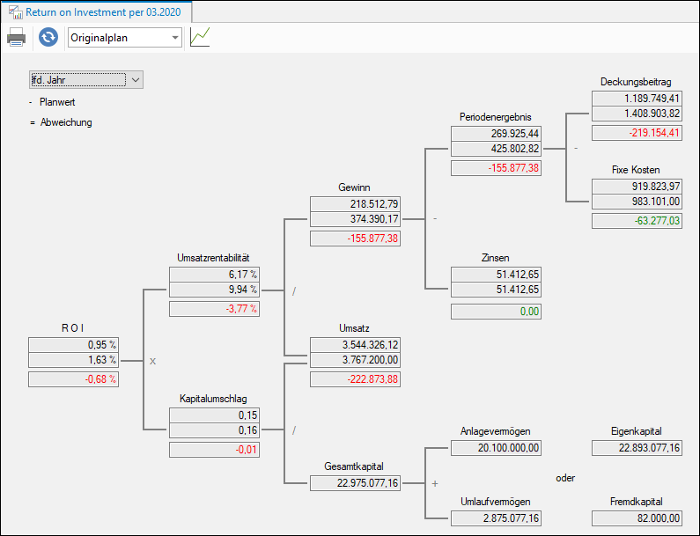
Task: Select Umsatzrentabilität plan value 9,94 %
Action: coord(214,289)
